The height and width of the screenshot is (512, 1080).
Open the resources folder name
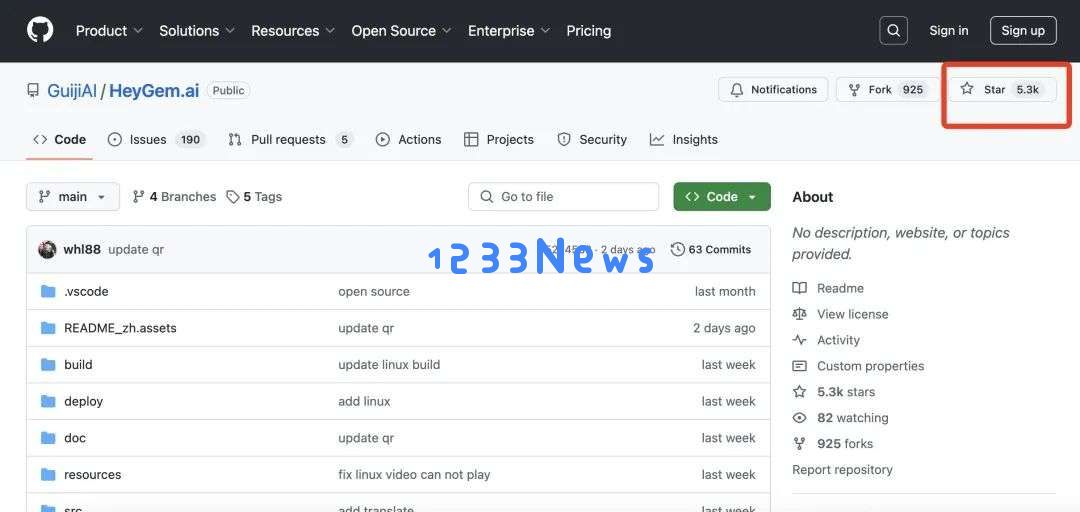(92, 474)
